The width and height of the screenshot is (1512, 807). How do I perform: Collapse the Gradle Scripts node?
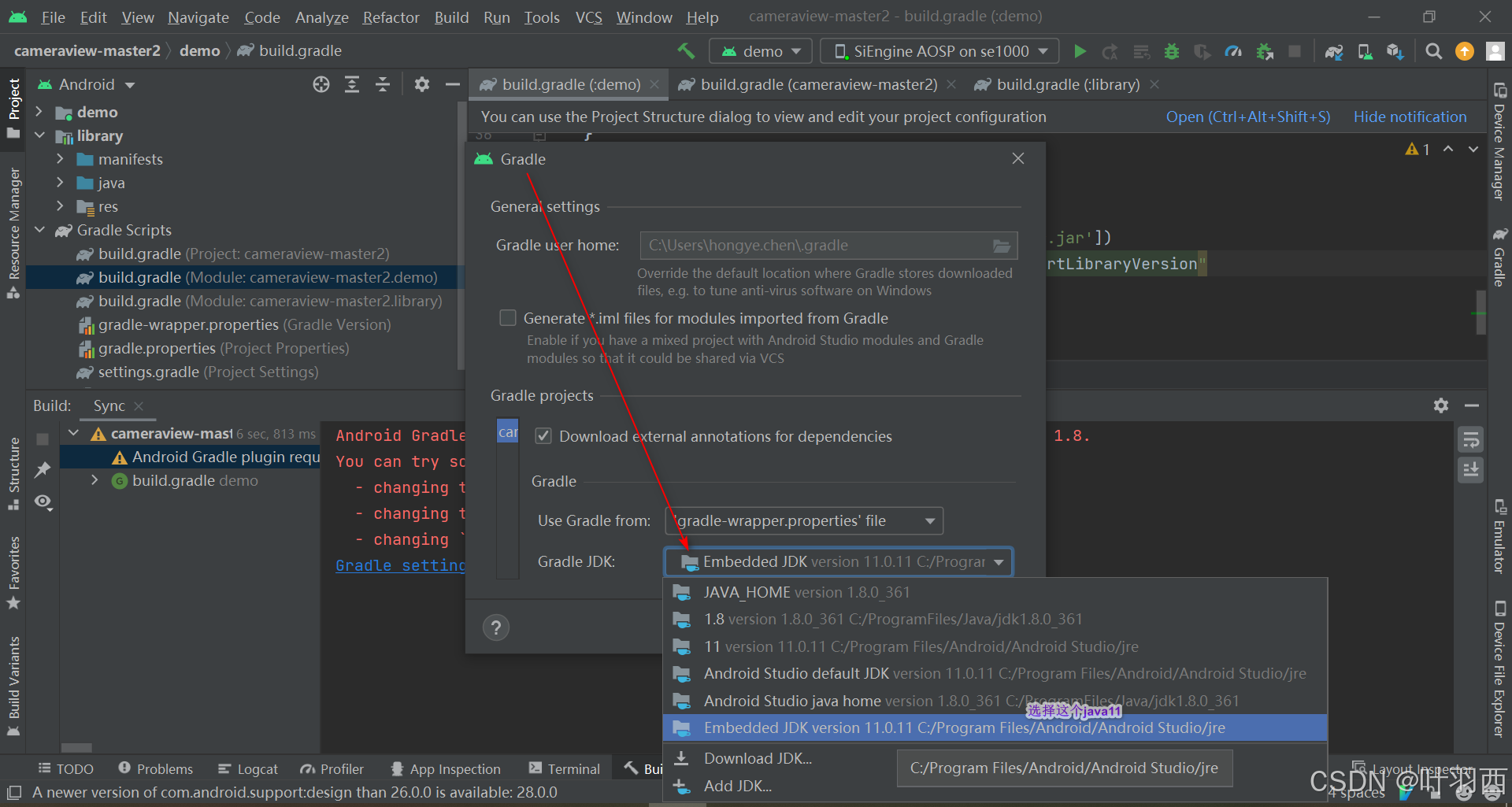point(39,230)
